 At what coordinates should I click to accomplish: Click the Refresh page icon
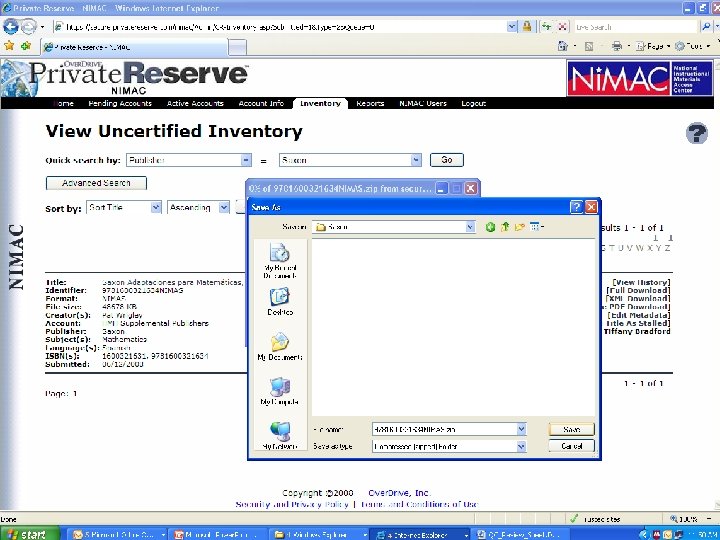click(x=546, y=27)
